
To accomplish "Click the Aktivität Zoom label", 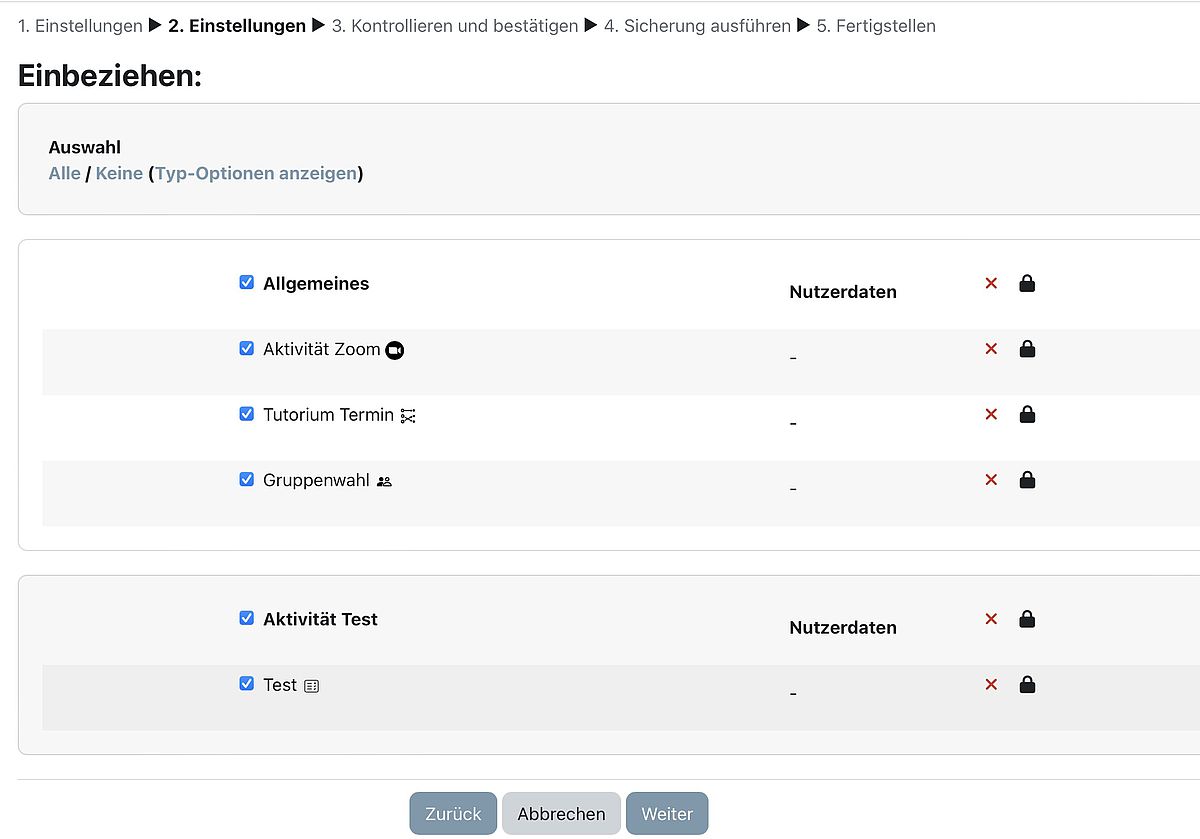I will (322, 349).
